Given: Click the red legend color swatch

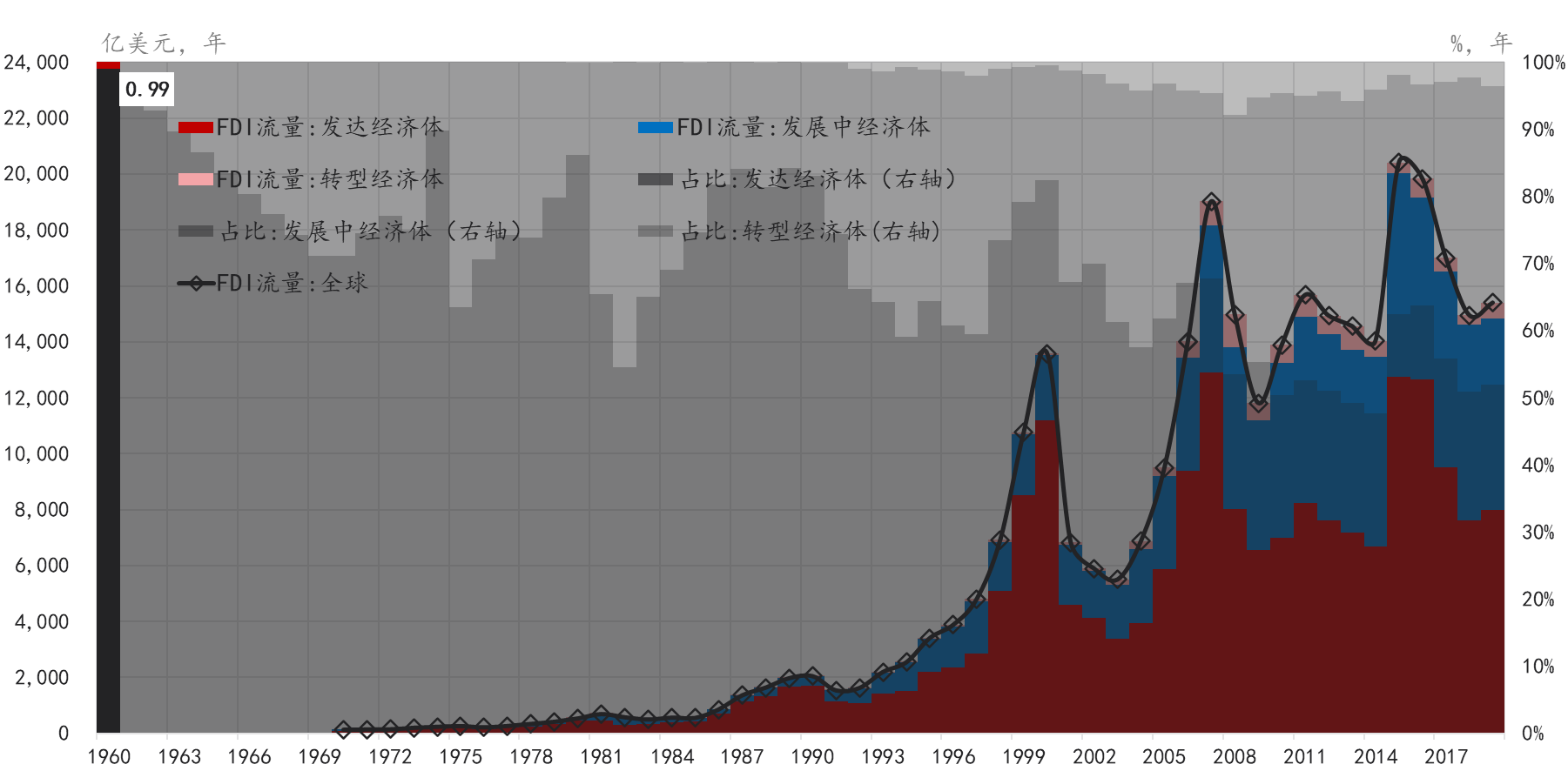Looking at the screenshot, I should 196,127.
